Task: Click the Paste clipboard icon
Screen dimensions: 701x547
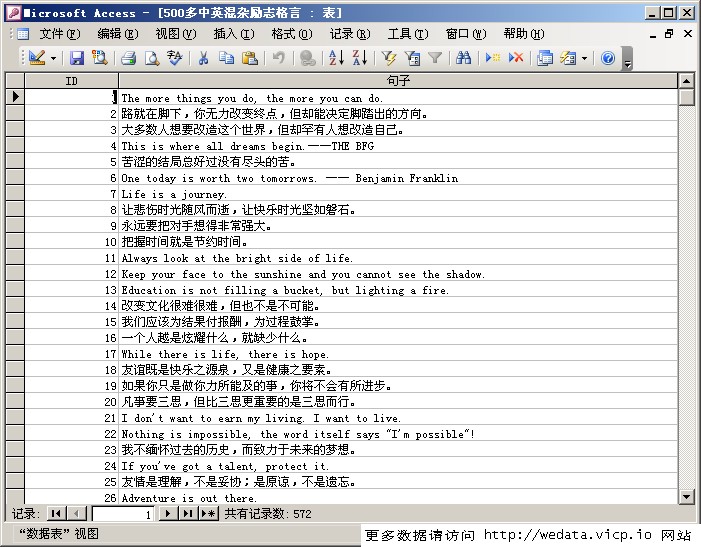Action: click(250, 58)
